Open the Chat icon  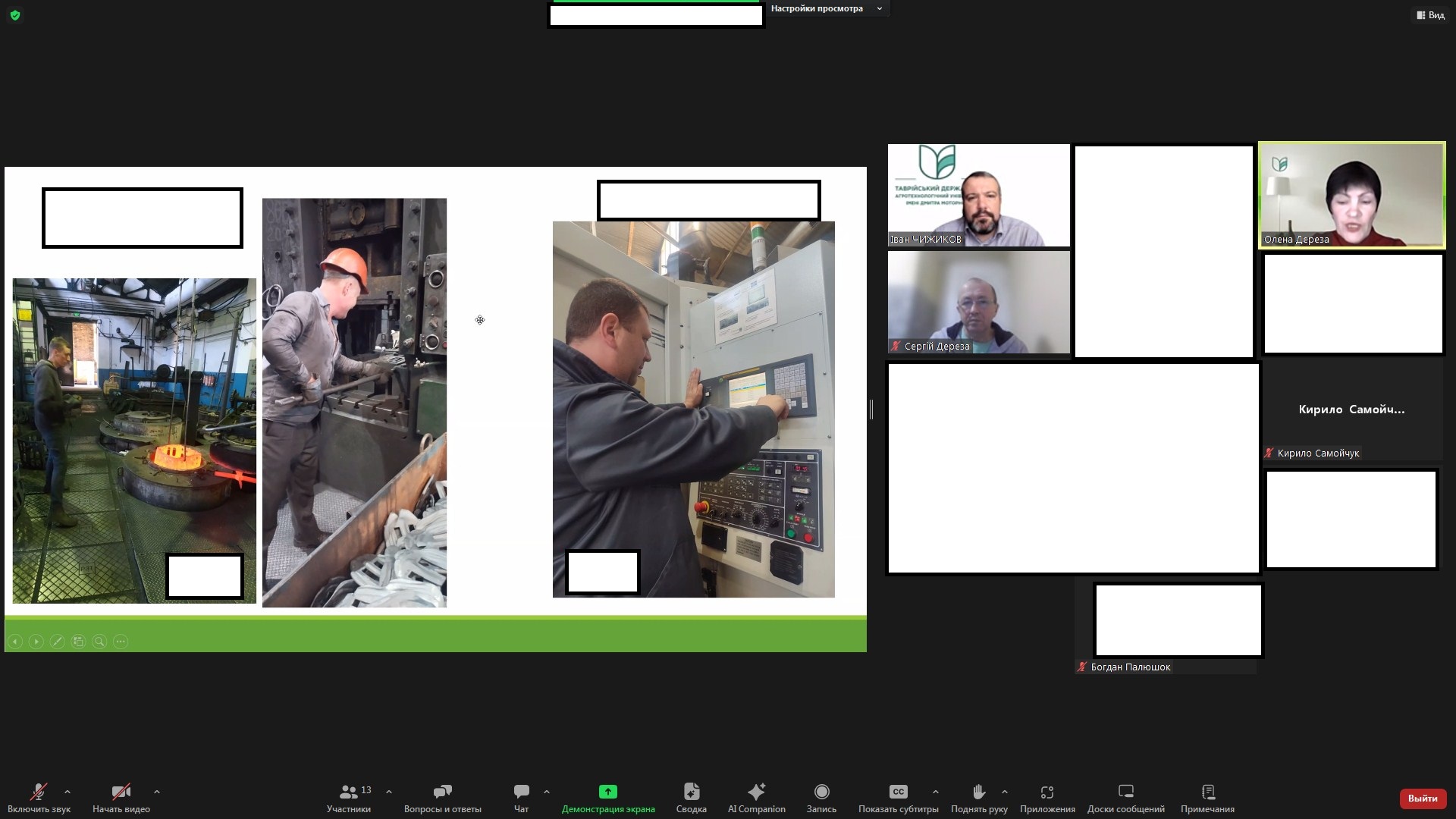521,792
